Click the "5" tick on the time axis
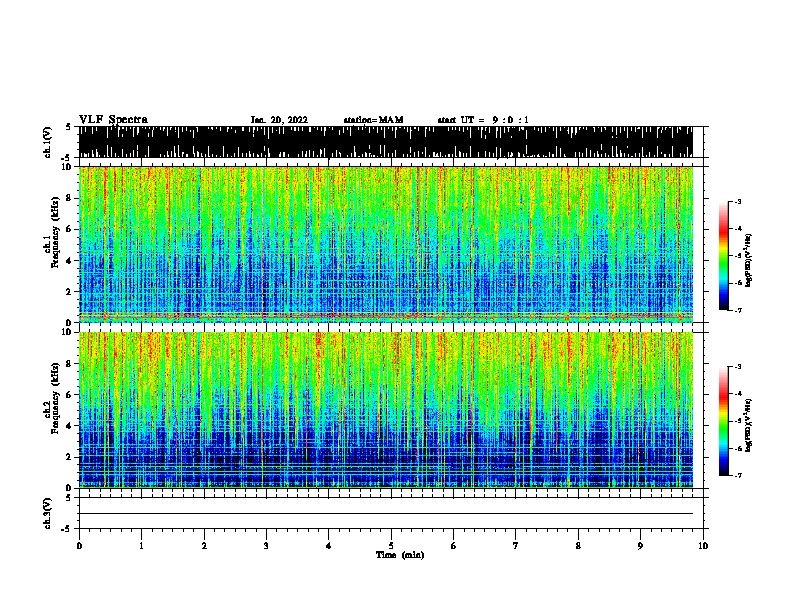This screenshot has width=792, height=612. (391, 546)
